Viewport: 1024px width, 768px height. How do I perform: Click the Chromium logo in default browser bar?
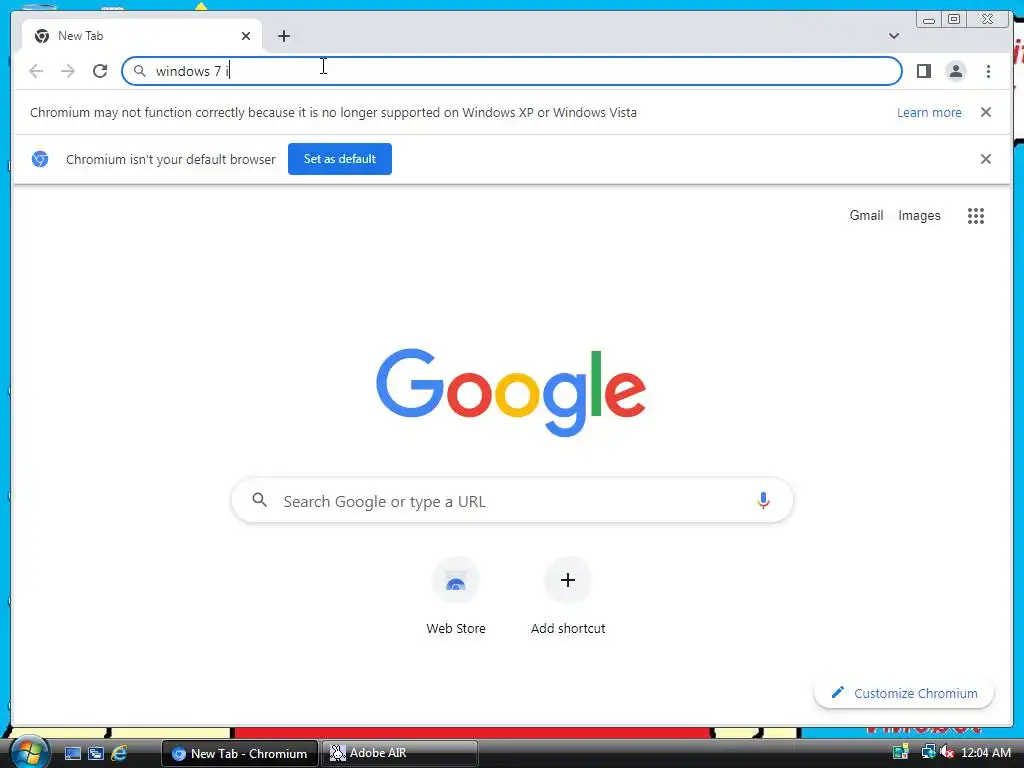click(x=40, y=159)
